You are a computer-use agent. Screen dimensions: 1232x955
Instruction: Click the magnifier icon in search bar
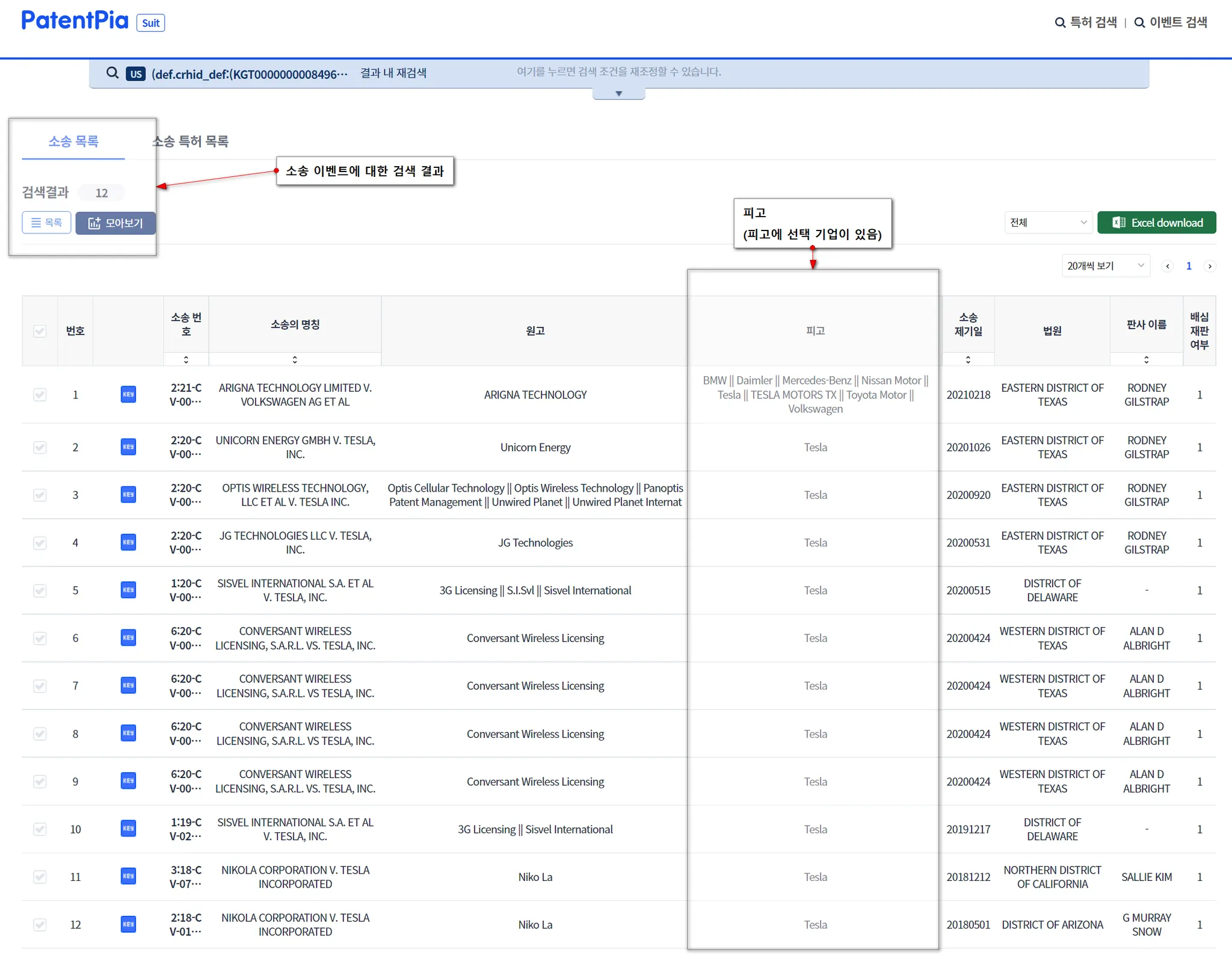112,73
